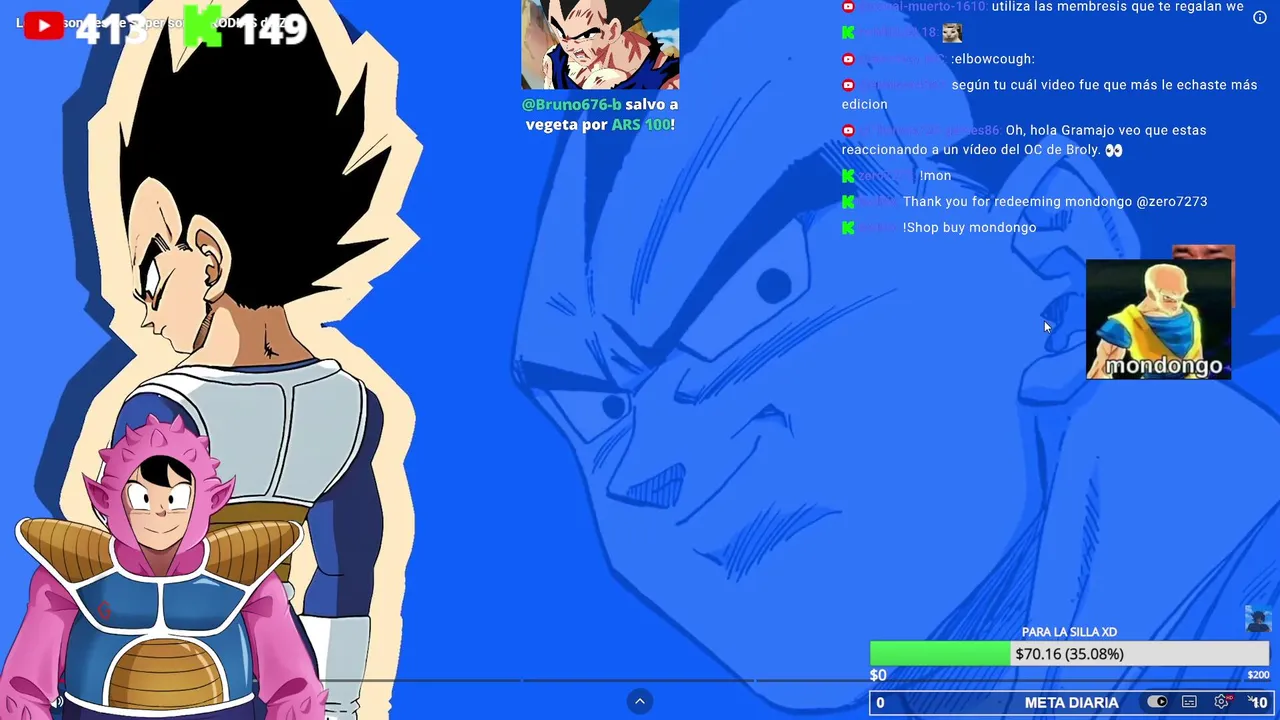
Task: Open the video info icon top-right
Action: click(1260, 18)
